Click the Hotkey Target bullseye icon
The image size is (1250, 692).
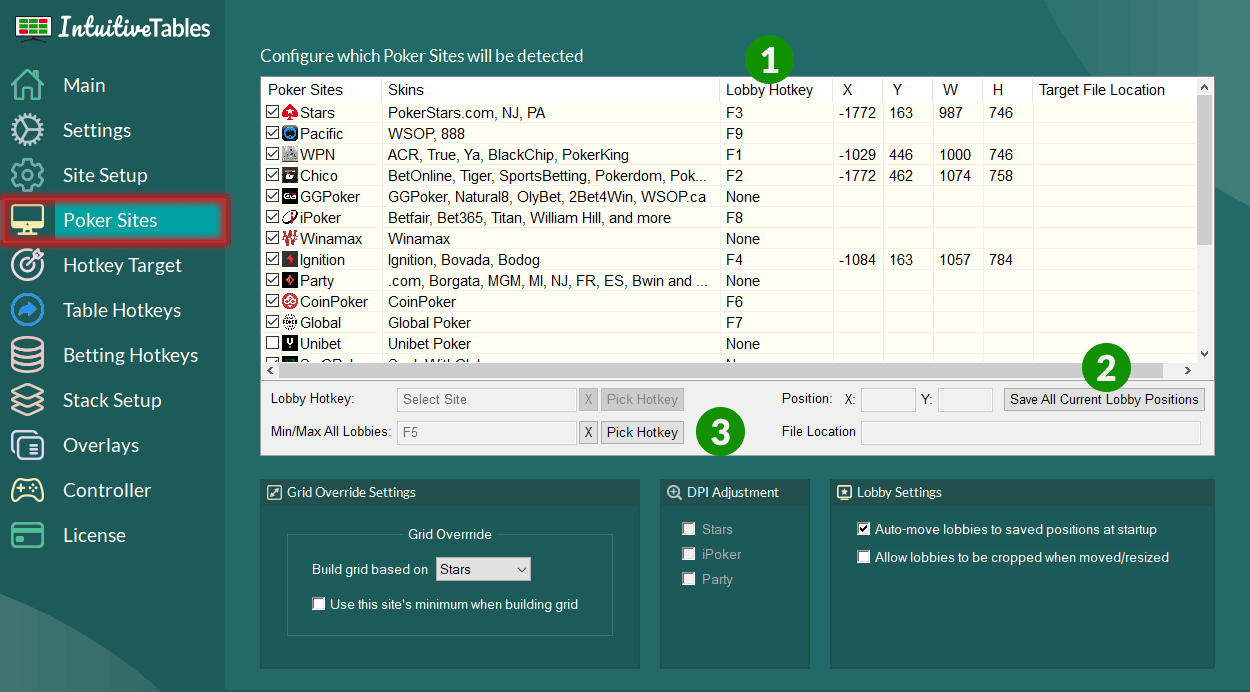pos(27,265)
